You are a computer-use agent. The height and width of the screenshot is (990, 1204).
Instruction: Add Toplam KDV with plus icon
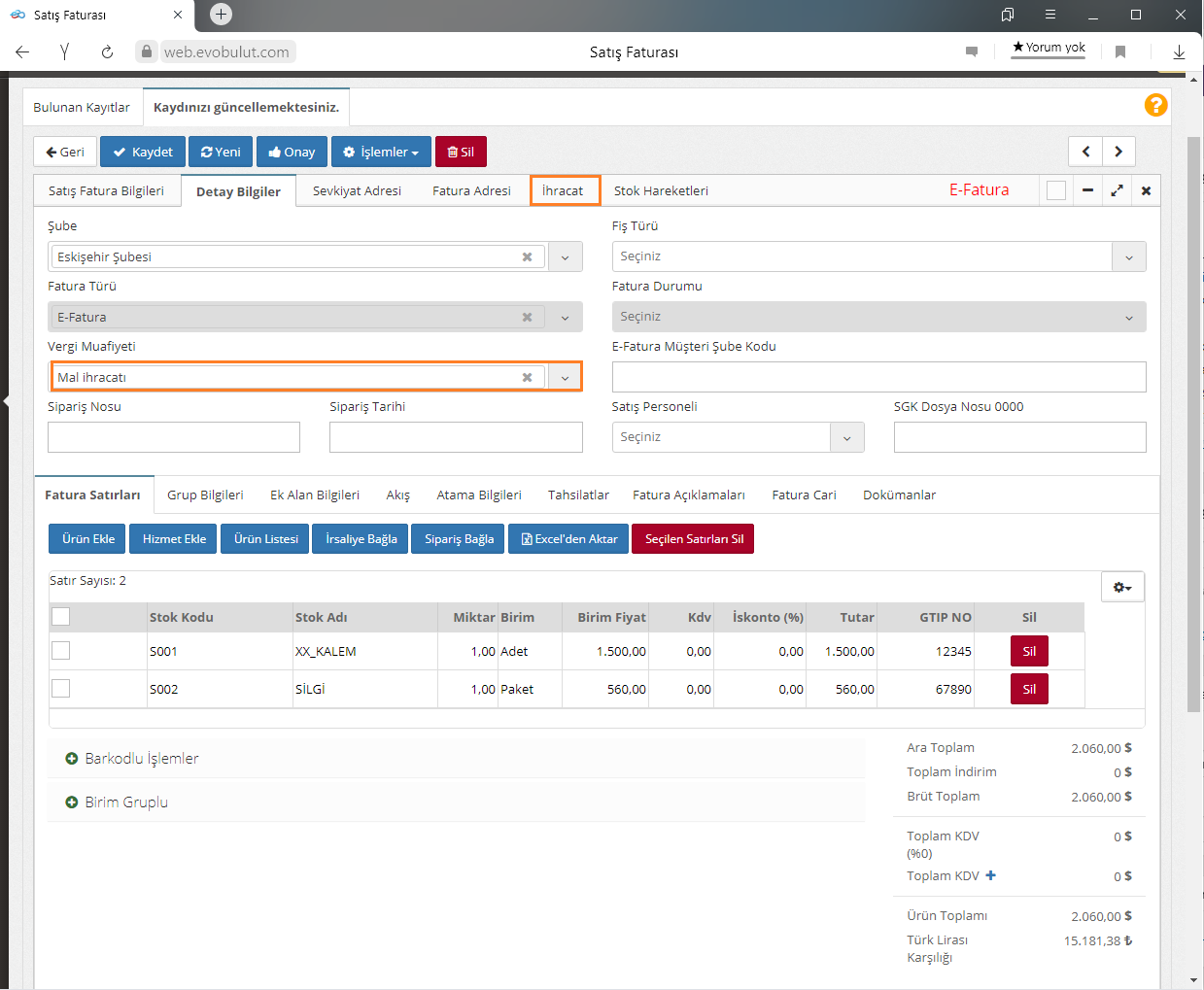pos(990,875)
